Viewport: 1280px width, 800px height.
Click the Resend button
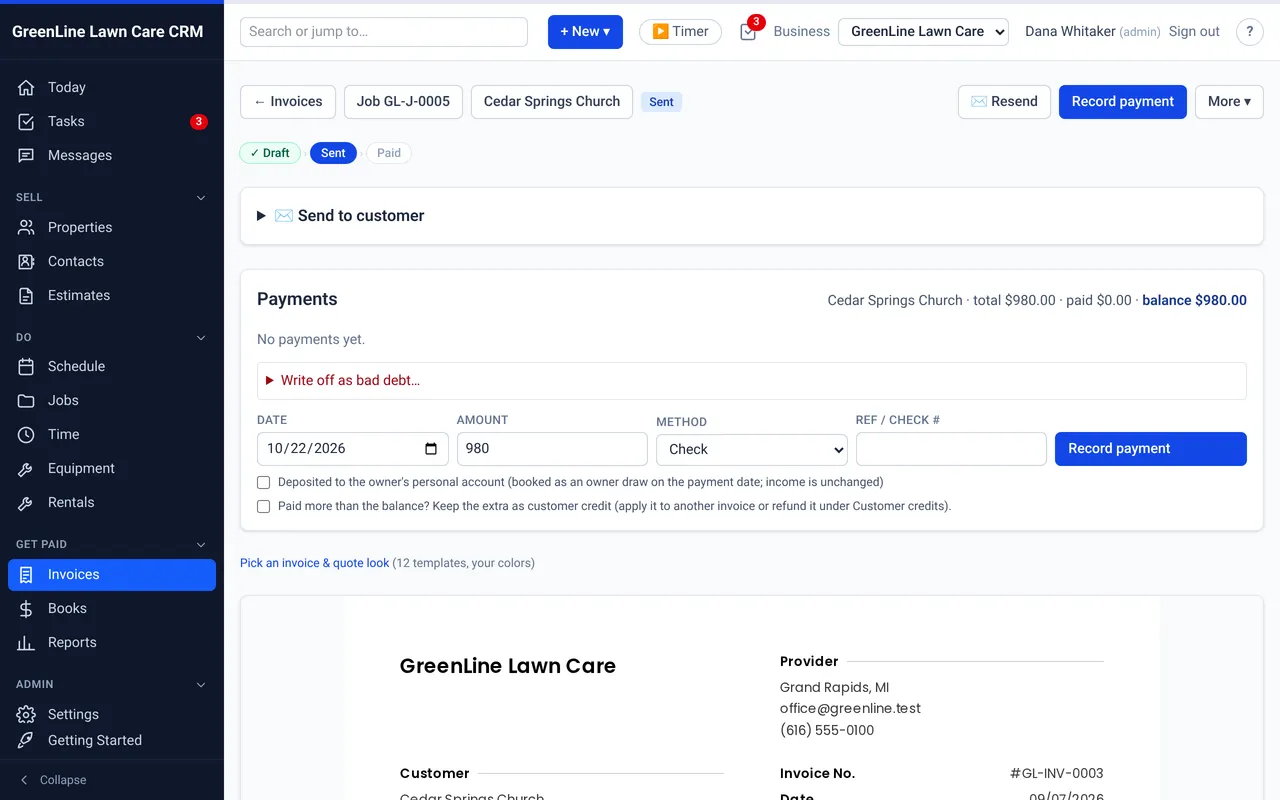point(1004,102)
